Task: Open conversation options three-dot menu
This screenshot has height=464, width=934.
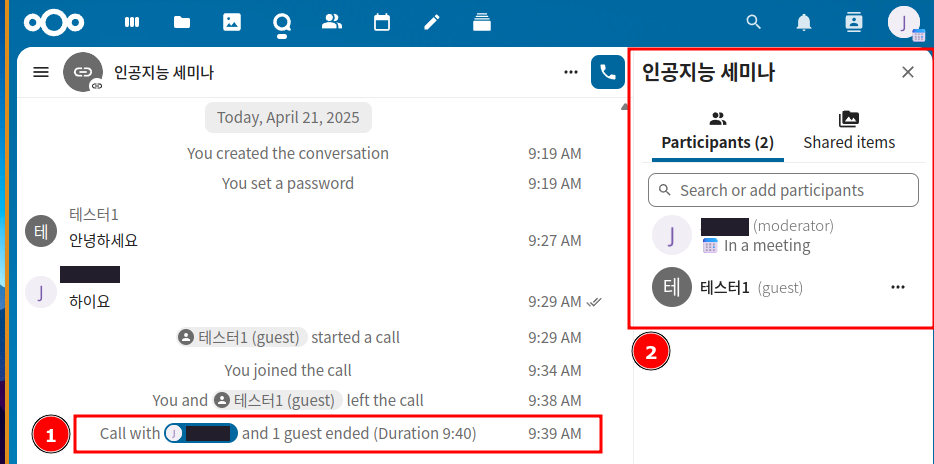Action: (x=571, y=72)
